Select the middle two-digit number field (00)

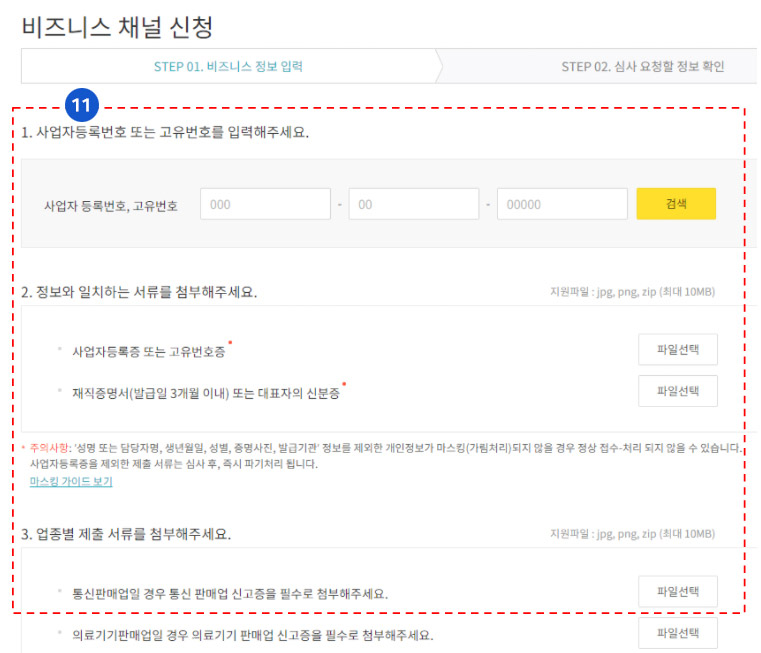(x=413, y=204)
